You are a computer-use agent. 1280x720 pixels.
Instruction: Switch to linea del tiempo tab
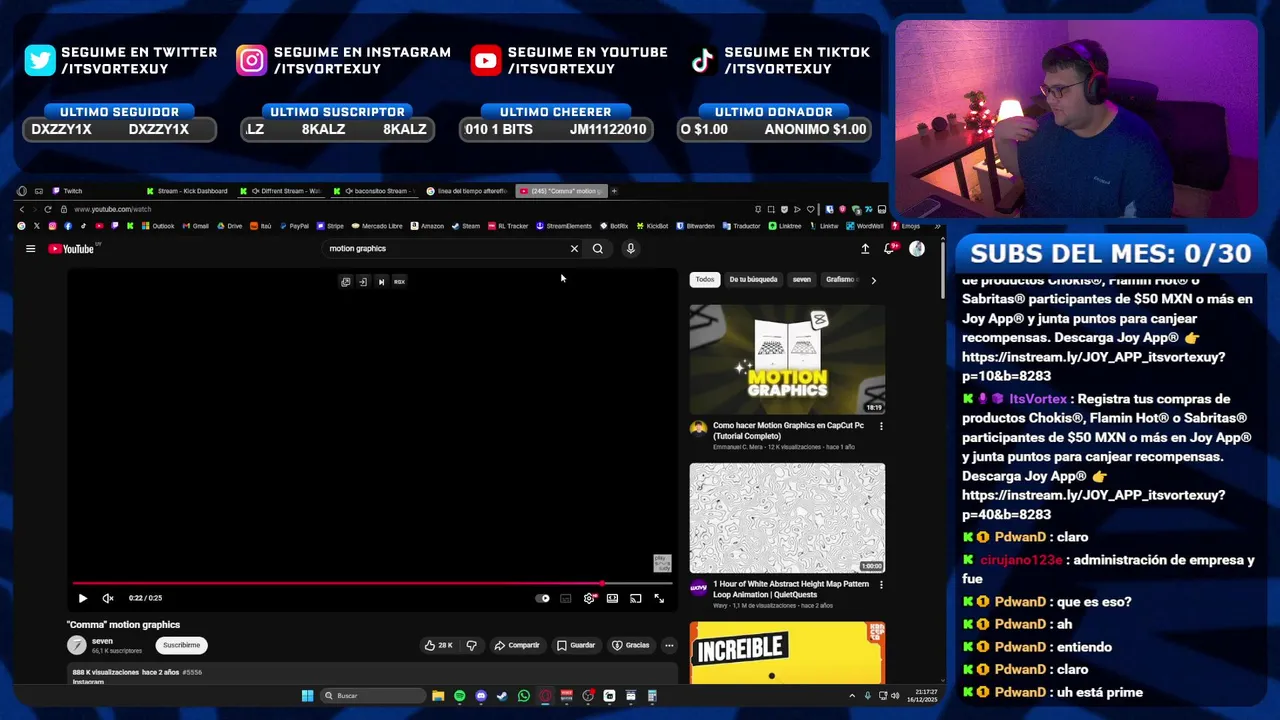[468, 191]
